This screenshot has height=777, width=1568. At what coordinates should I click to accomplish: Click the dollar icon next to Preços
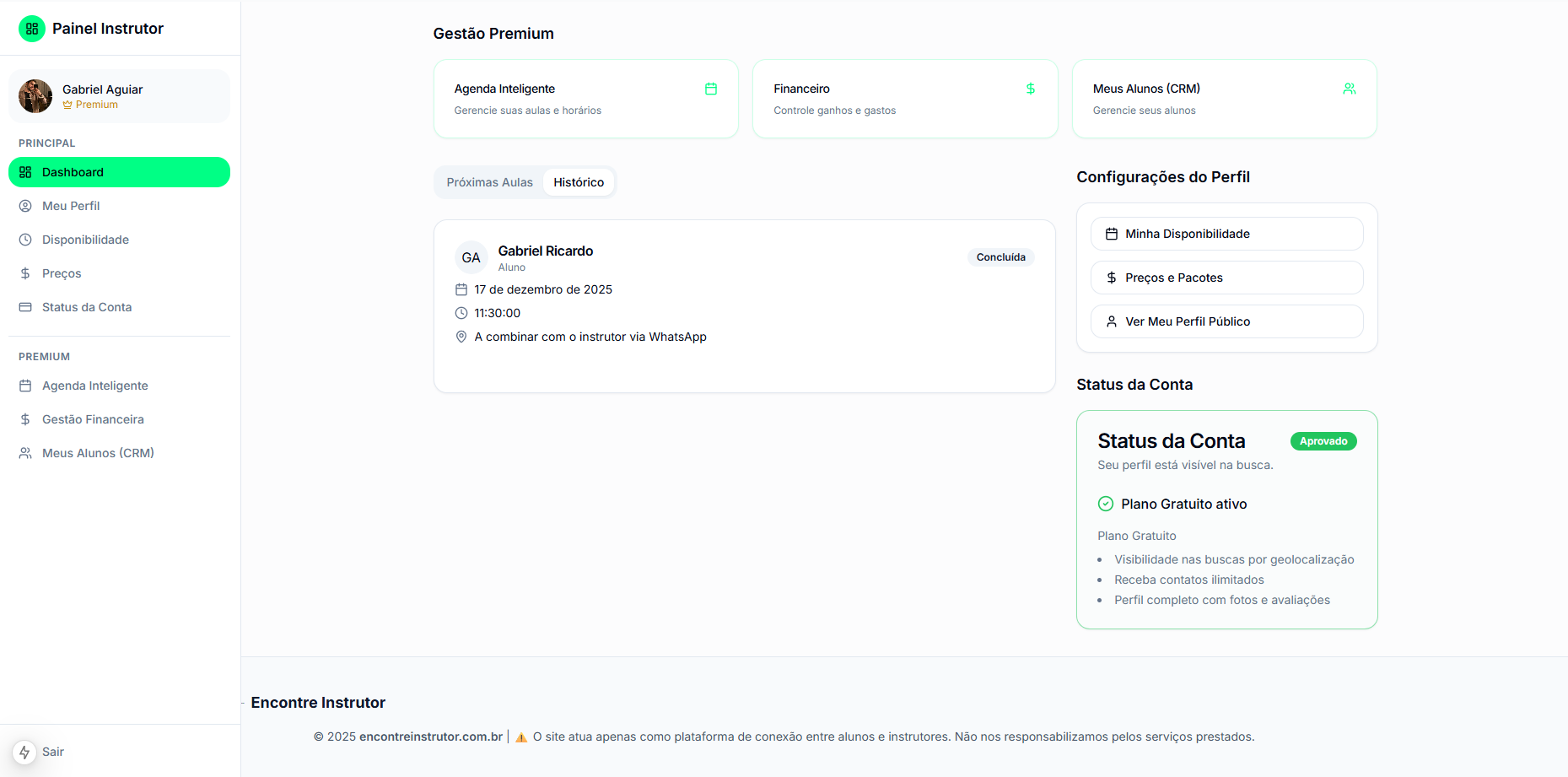click(x=25, y=273)
